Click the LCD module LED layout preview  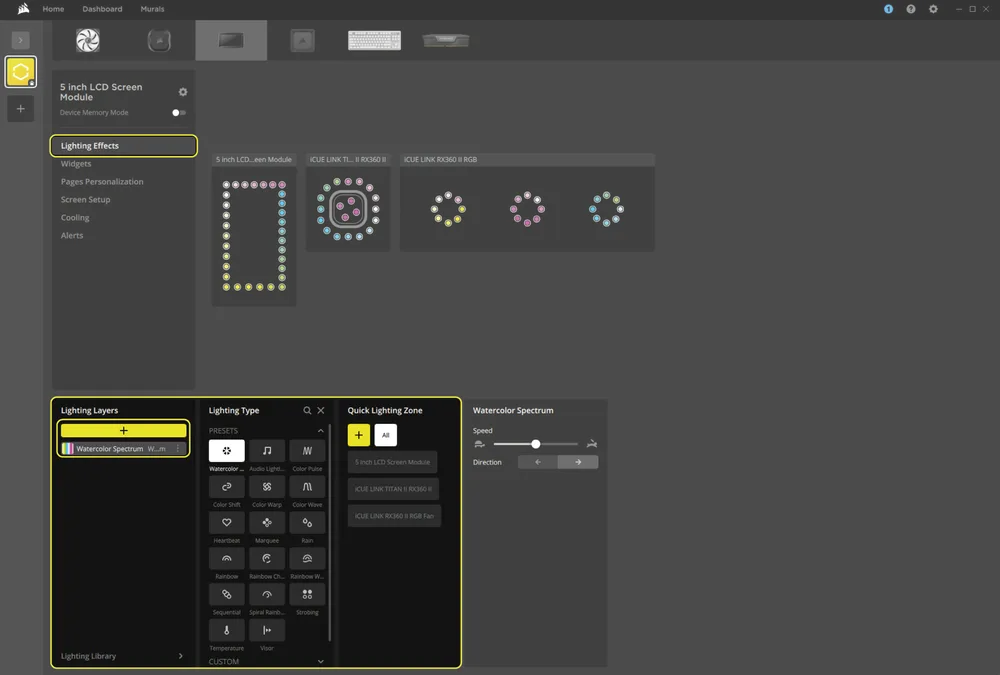tap(254, 236)
